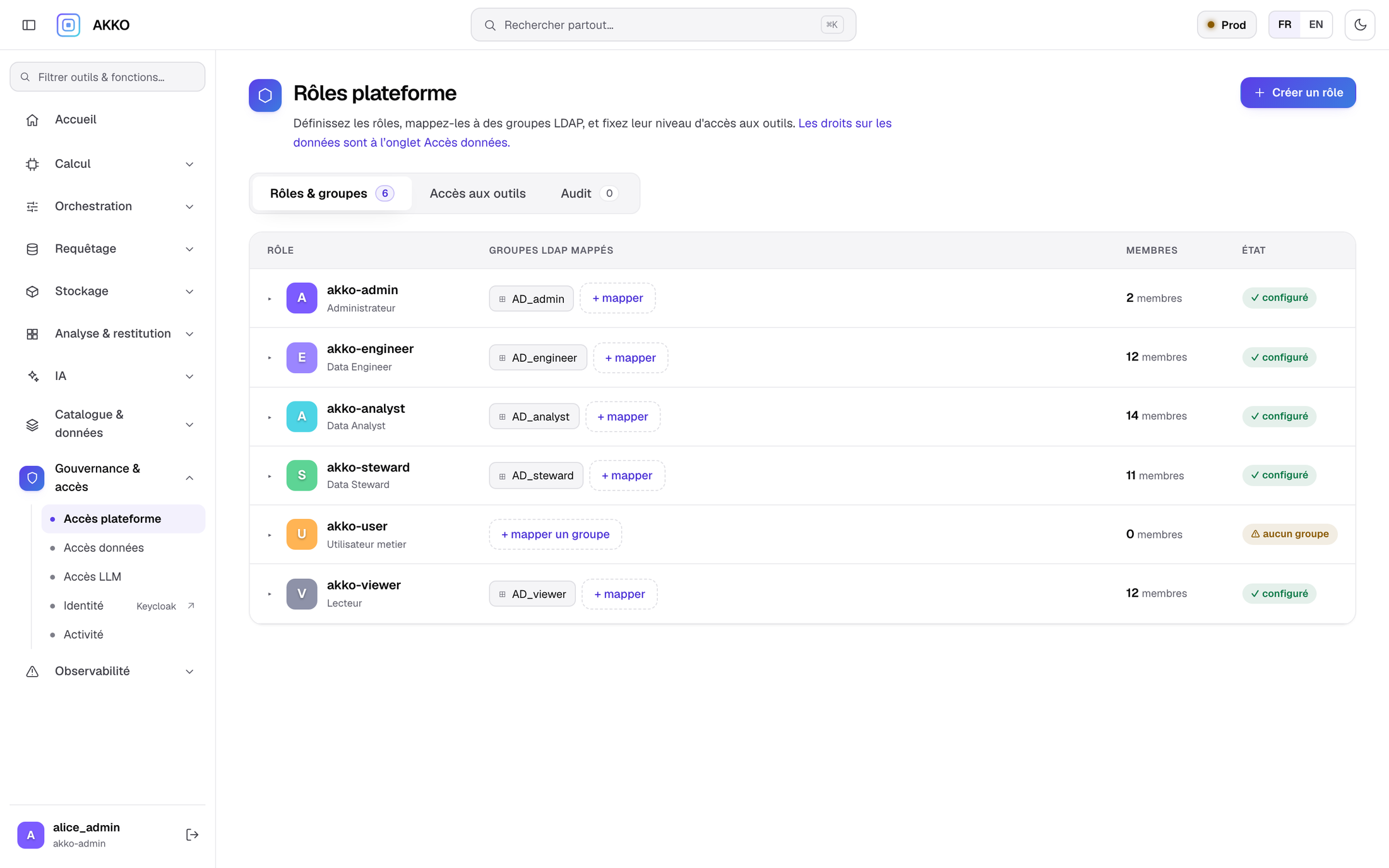Switch language to FR
This screenshot has width=1389, height=868.
click(1285, 25)
